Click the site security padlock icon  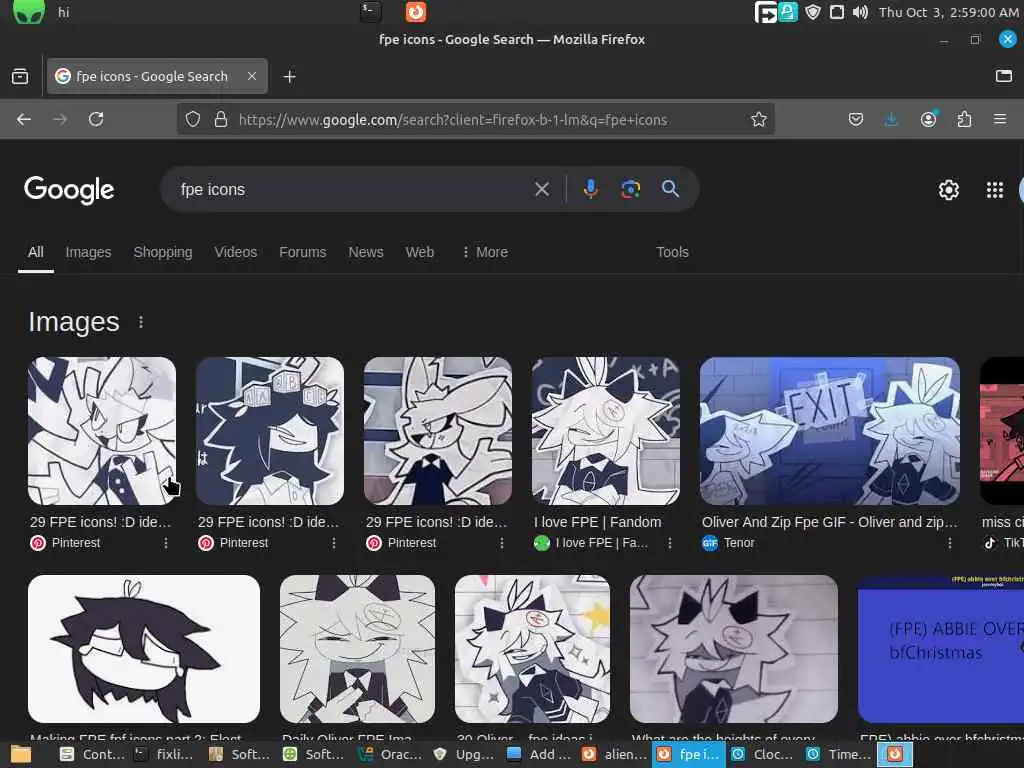[x=221, y=120]
